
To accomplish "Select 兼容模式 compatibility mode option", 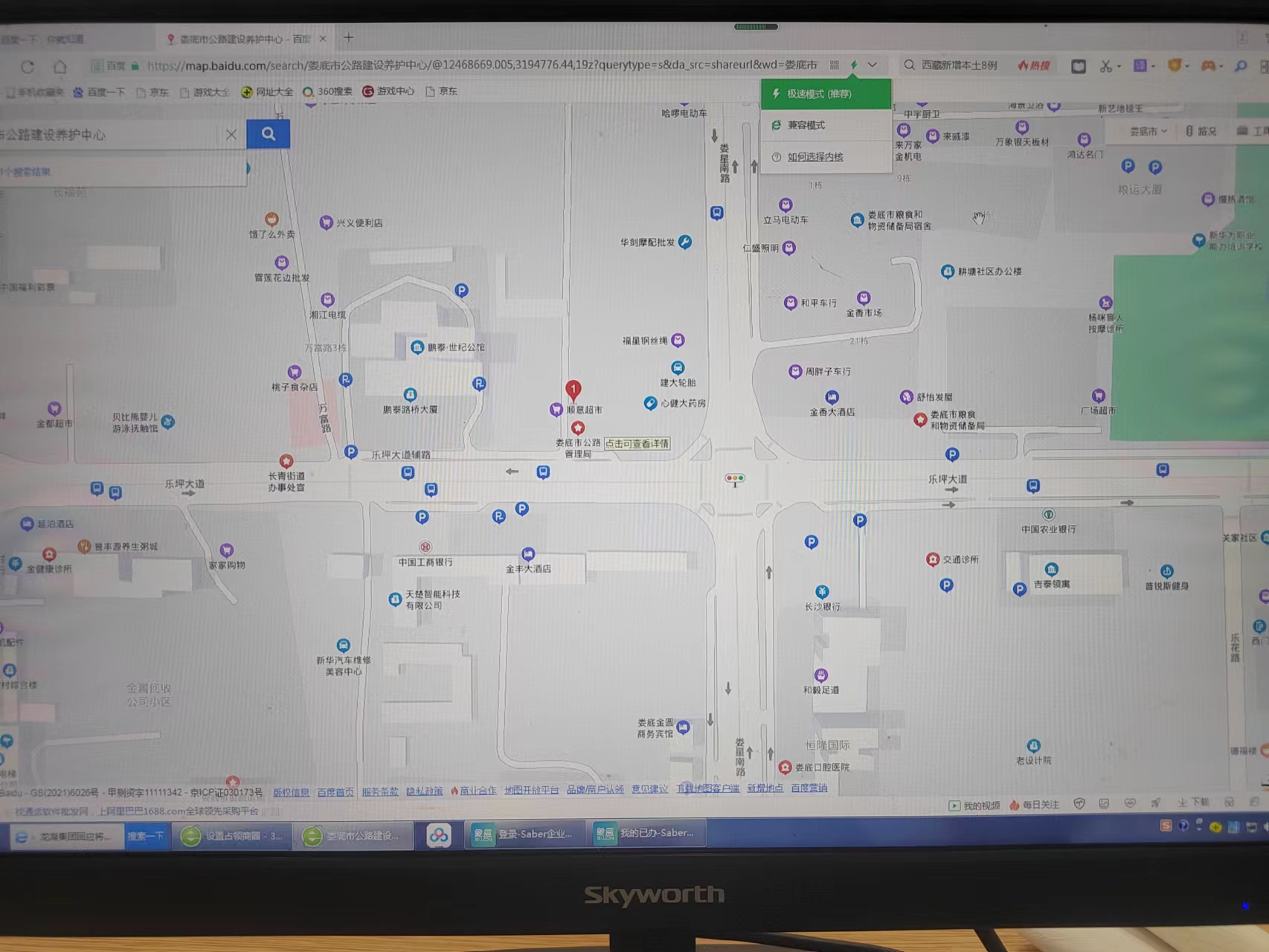I will click(806, 126).
